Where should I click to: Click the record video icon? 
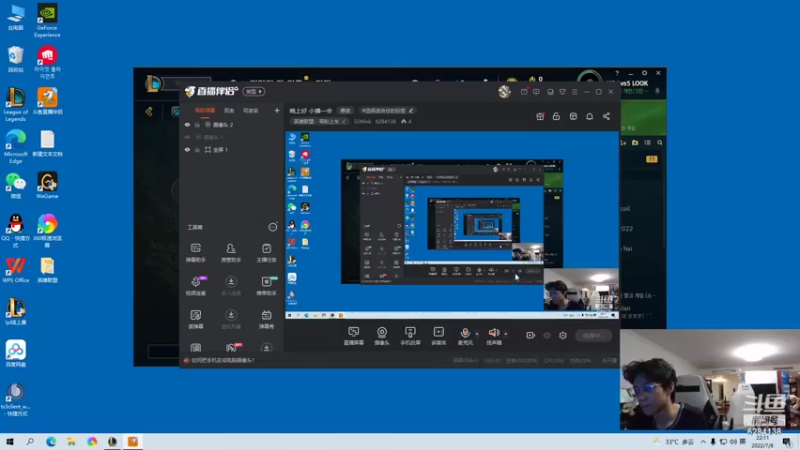[x=531, y=335]
